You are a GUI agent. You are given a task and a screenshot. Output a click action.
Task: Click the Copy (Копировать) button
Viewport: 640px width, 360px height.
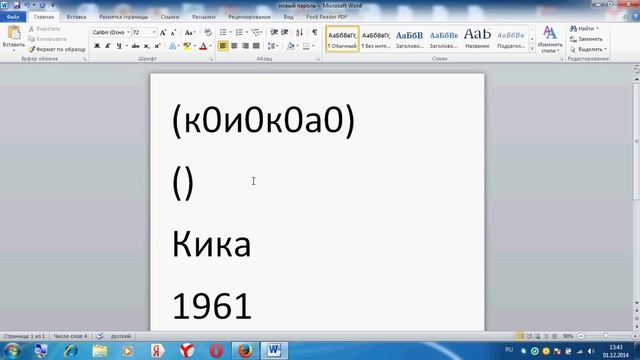(47, 39)
